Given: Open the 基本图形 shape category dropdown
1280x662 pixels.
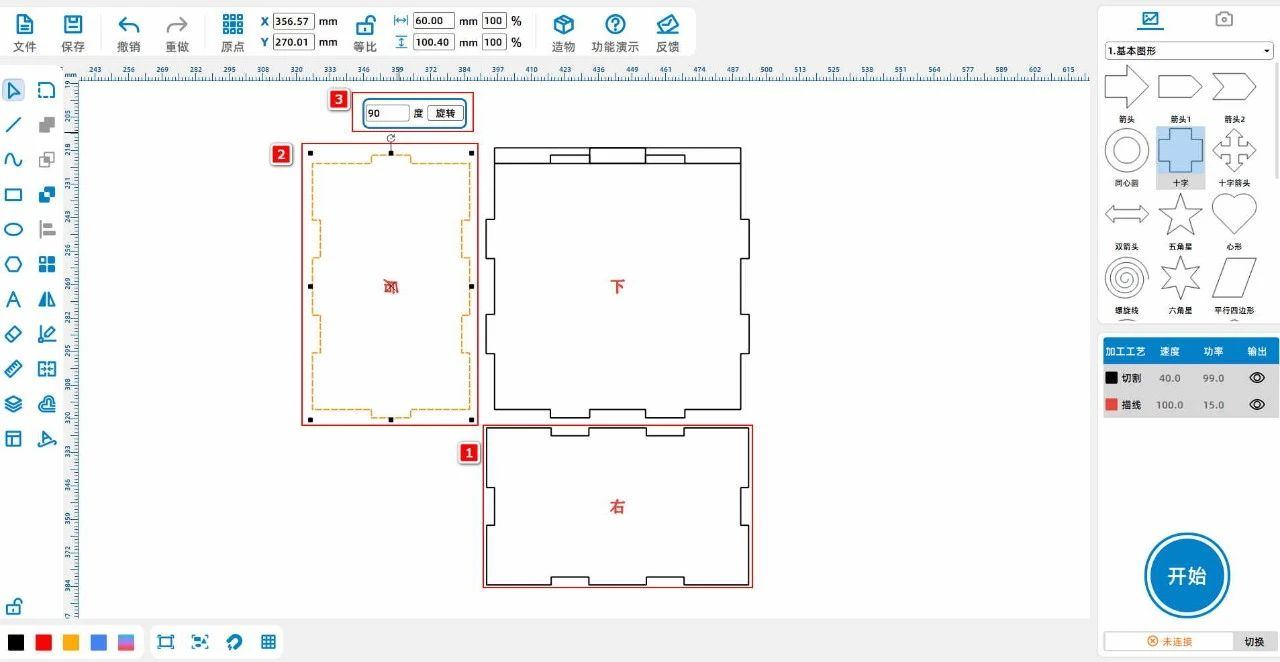Looking at the screenshot, I should click(x=1188, y=50).
